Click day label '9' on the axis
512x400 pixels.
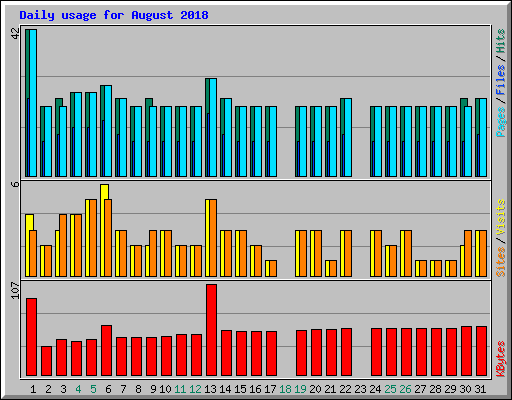153,389
